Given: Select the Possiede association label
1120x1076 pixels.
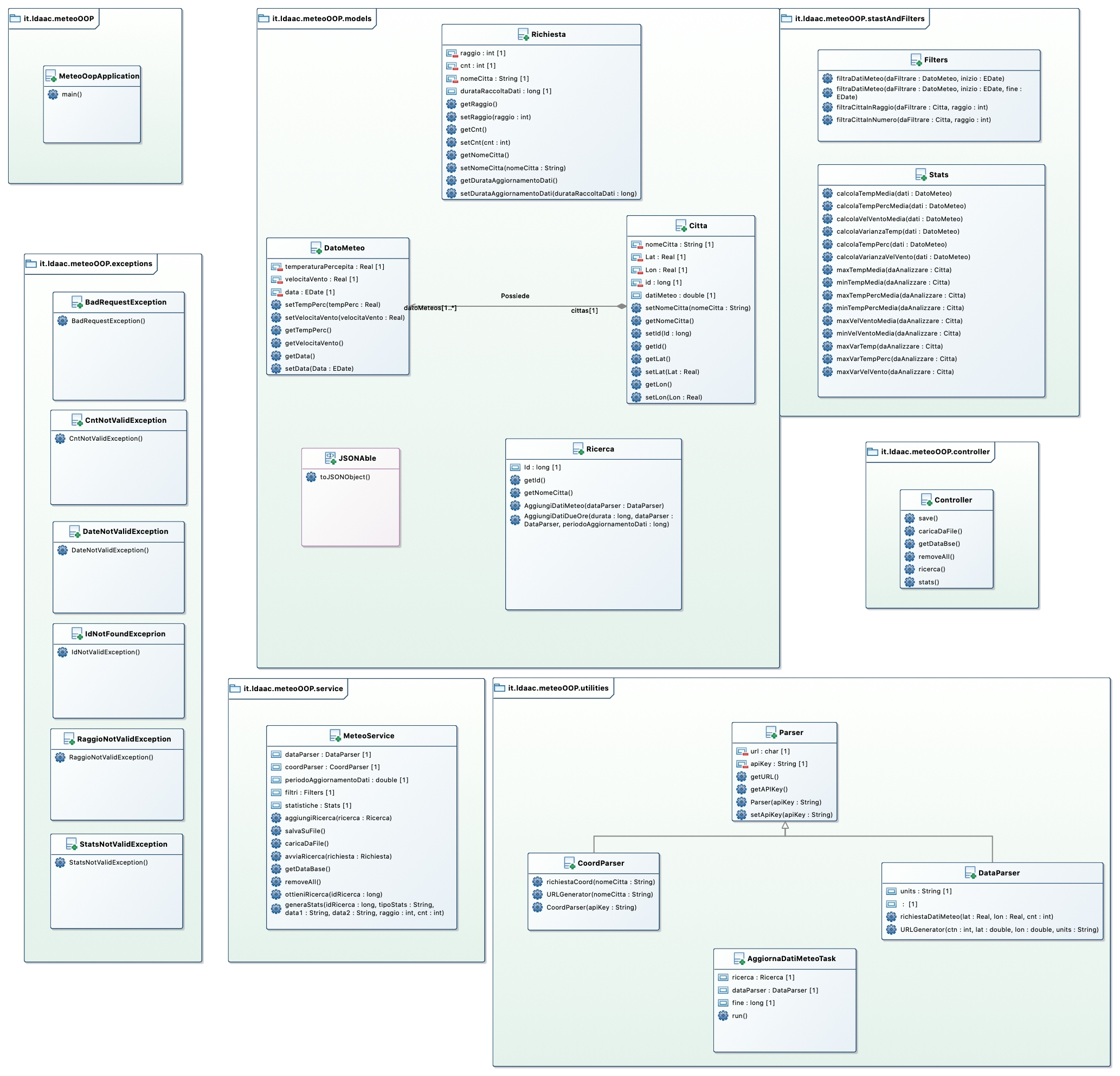Looking at the screenshot, I should pos(516,296).
